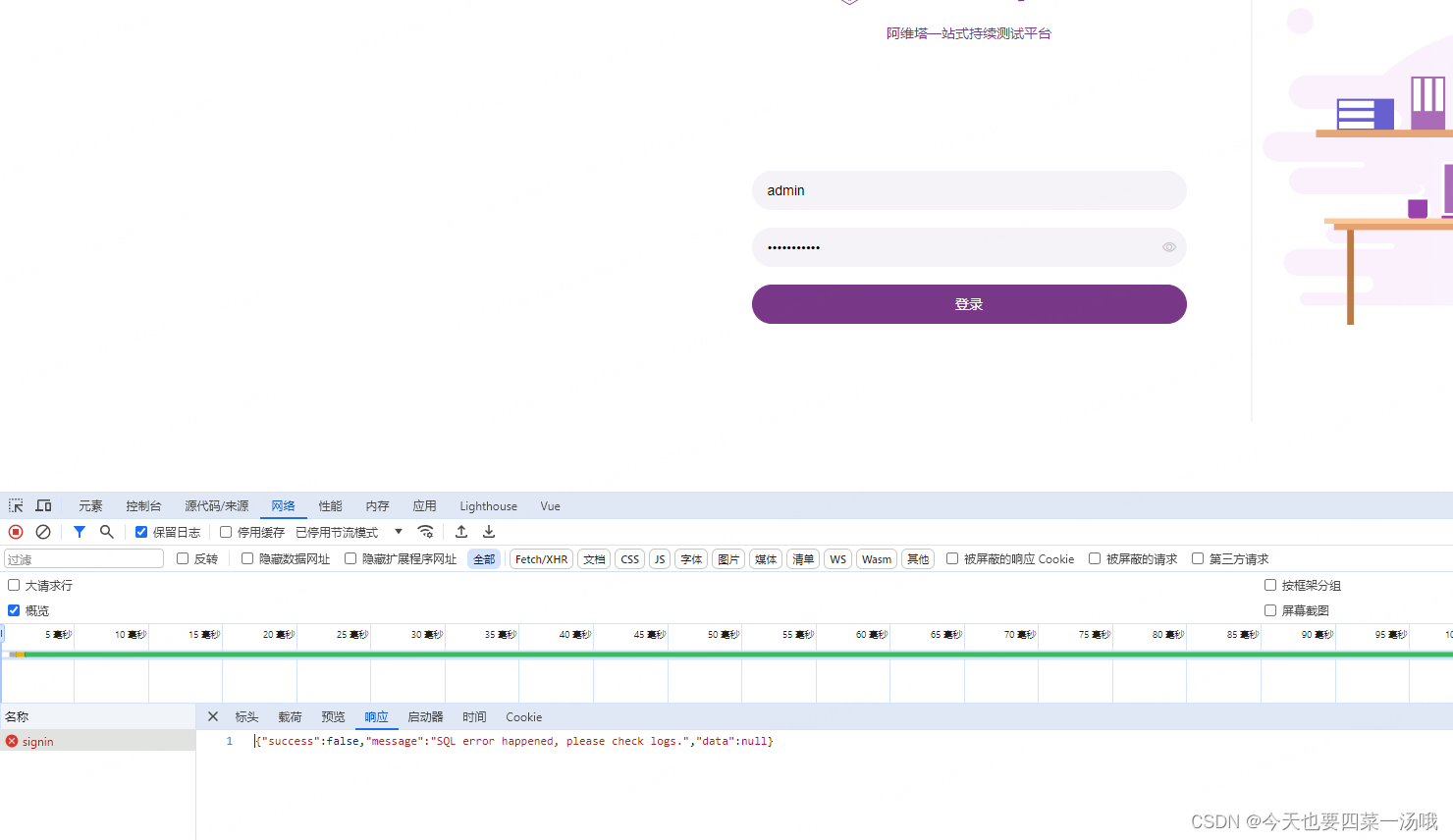Image resolution: width=1453 pixels, height=840 pixels.
Task: Enable the screenshots checkbox
Action: (x=1270, y=610)
